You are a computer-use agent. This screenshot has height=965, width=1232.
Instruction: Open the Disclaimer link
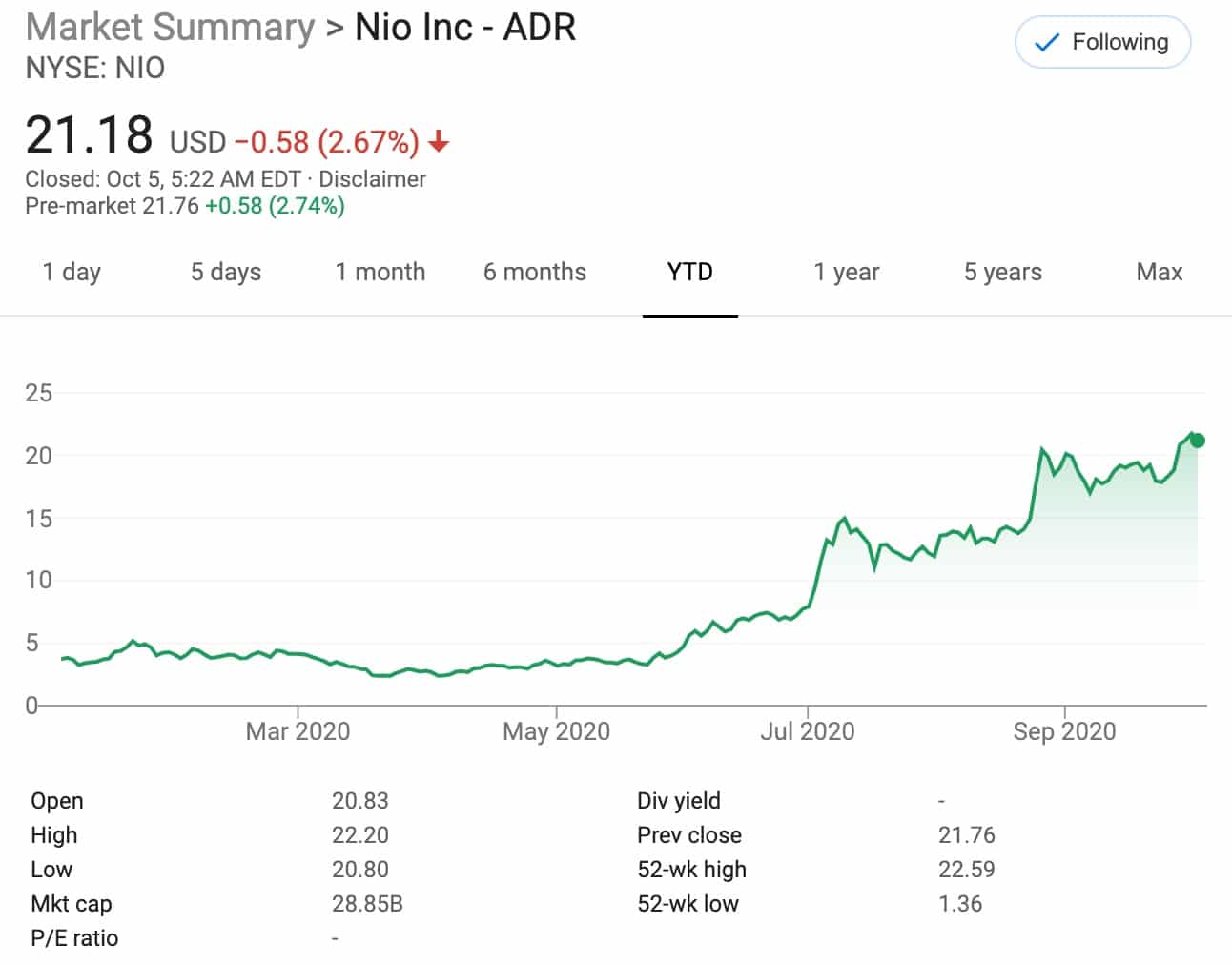tap(372, 179)
